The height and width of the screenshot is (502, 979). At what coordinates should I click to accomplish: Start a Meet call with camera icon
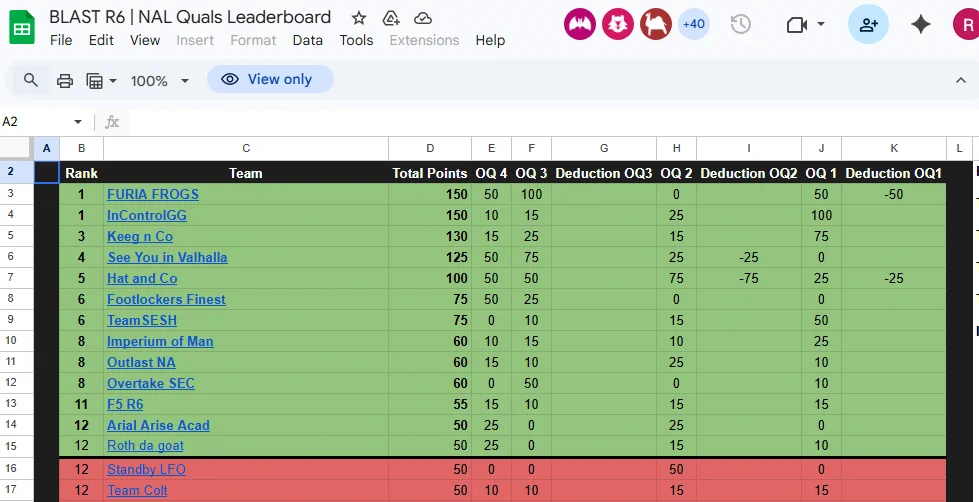click(x=796, y=24)
